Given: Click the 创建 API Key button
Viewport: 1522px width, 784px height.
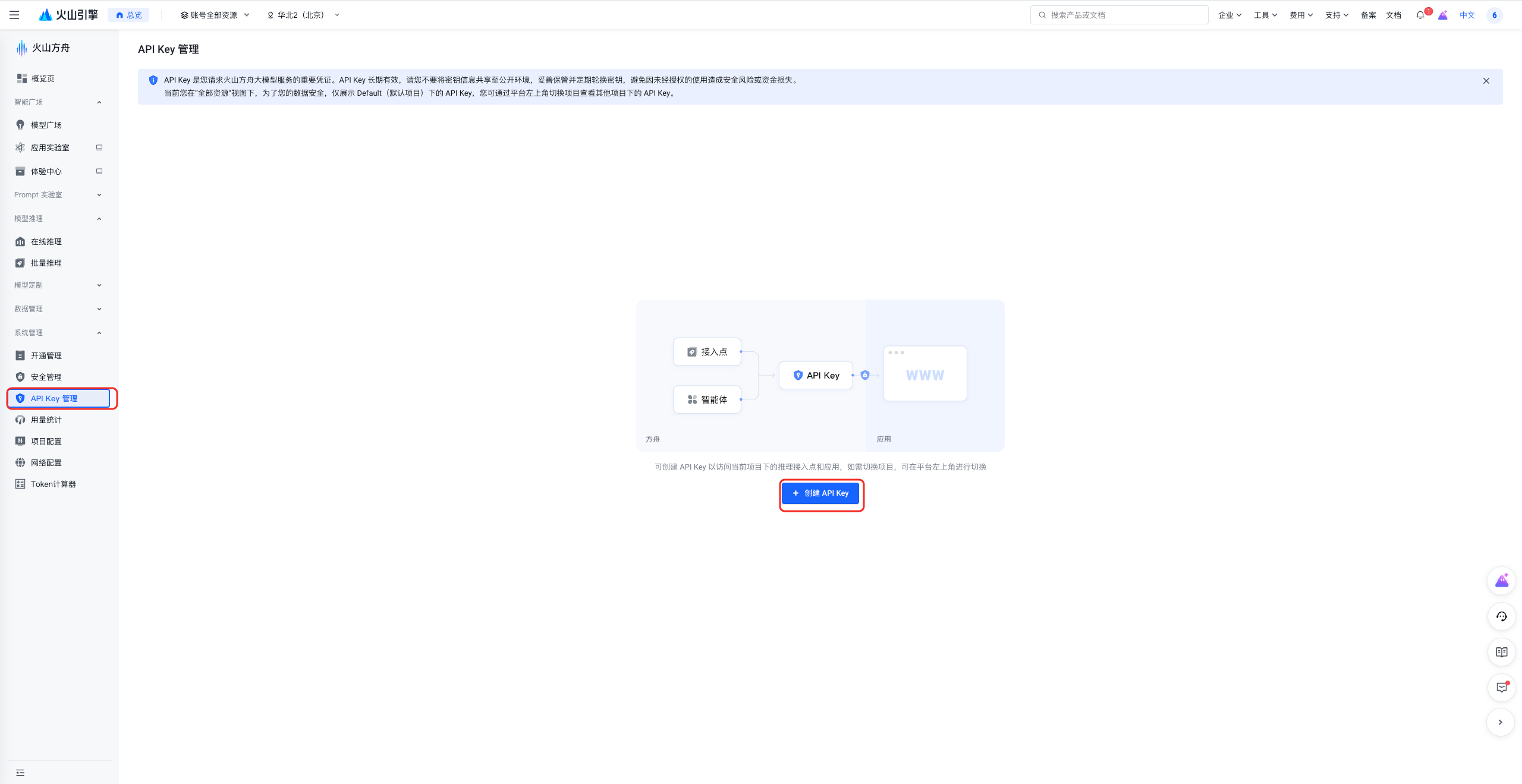Looking at the screenshot, I should (820, 493).
